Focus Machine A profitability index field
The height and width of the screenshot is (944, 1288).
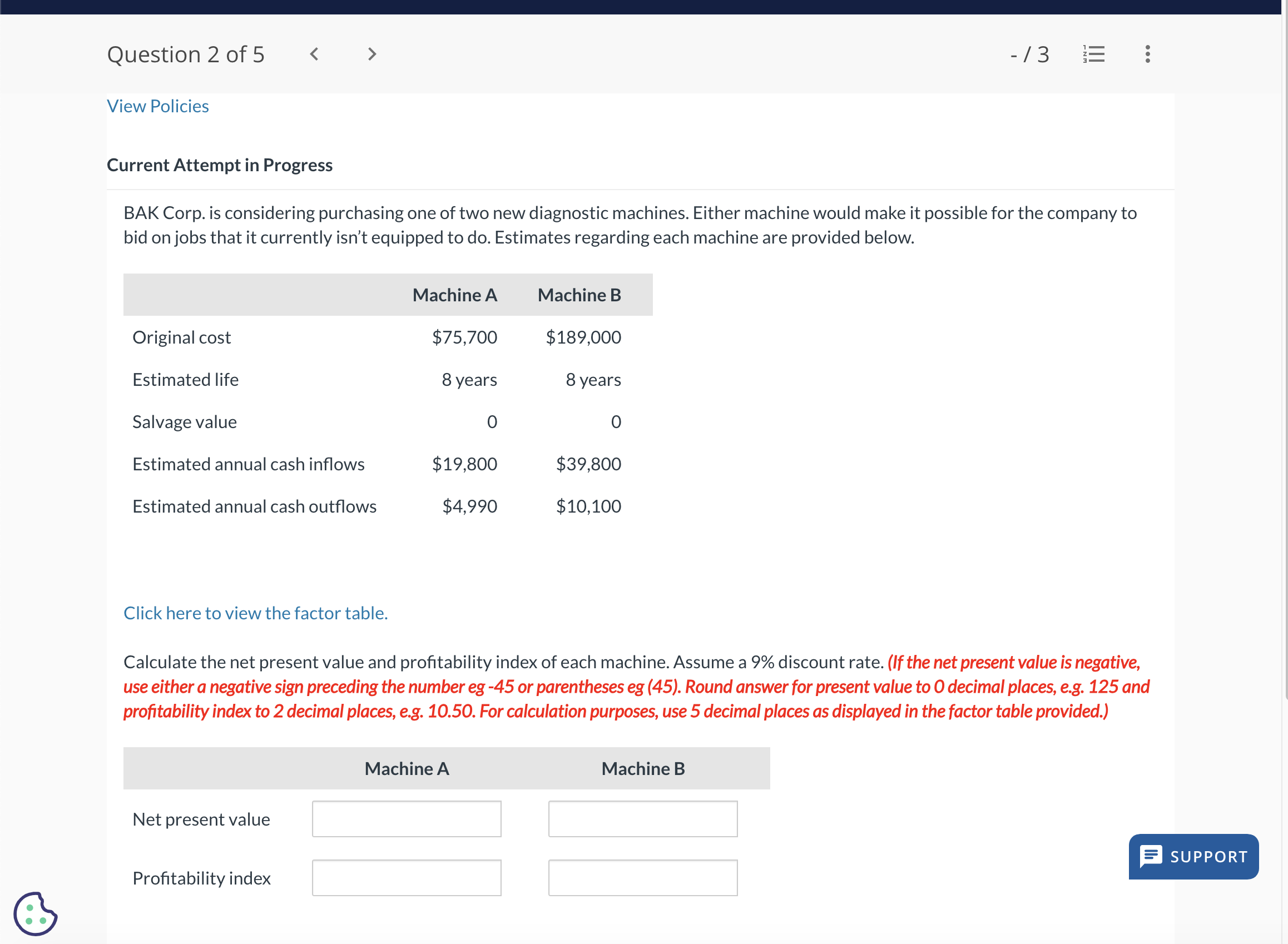[x=407, y=877]
